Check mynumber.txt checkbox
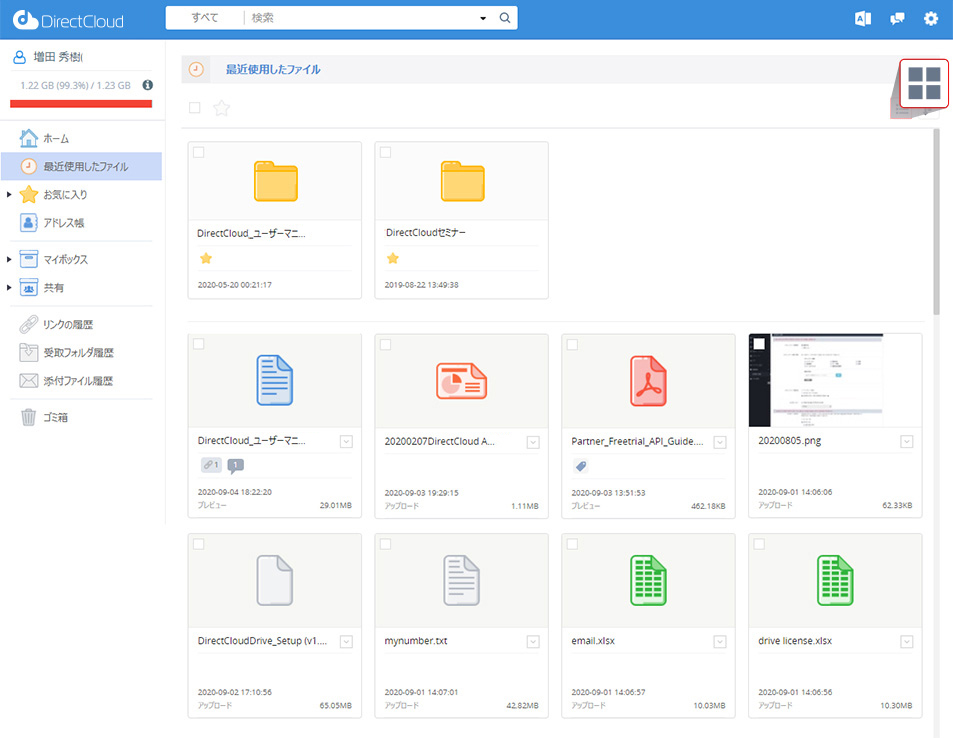Image resolution: width=953 pixels, height=738 pixels. pyautogui.click(x=385, y=544)
